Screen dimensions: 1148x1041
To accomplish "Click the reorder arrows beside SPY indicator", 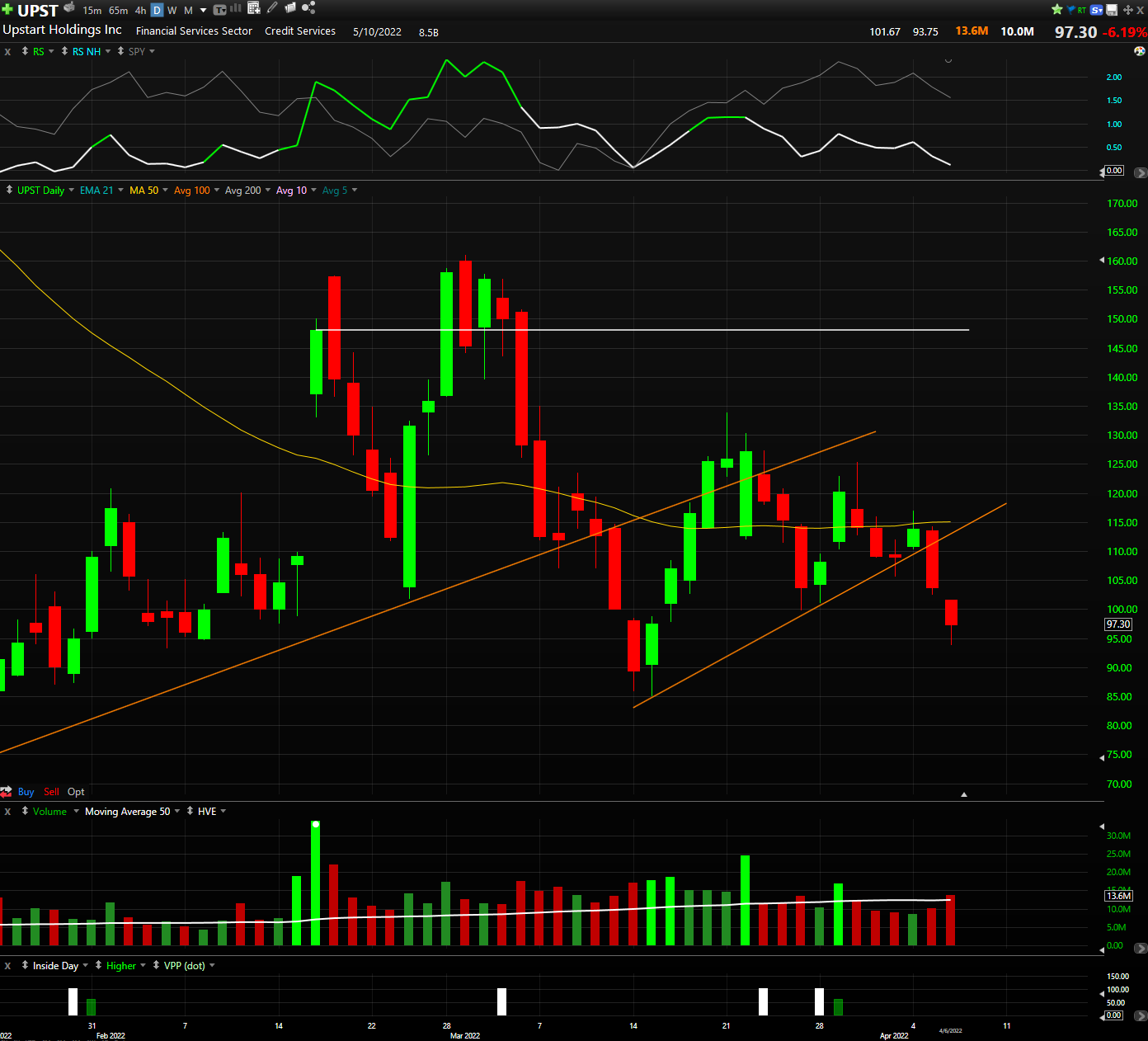I will tap(121, 51).
